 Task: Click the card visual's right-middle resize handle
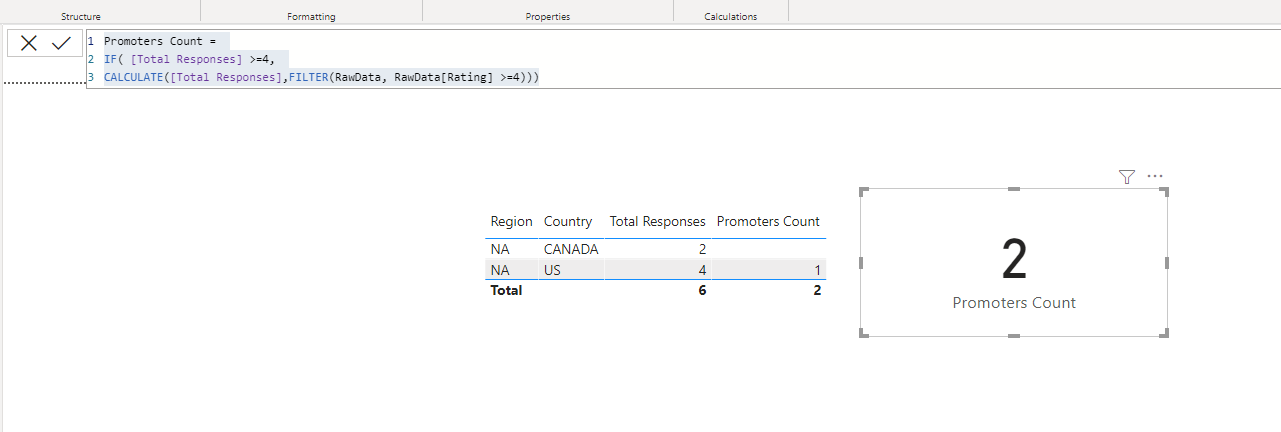coord(1167,262)
